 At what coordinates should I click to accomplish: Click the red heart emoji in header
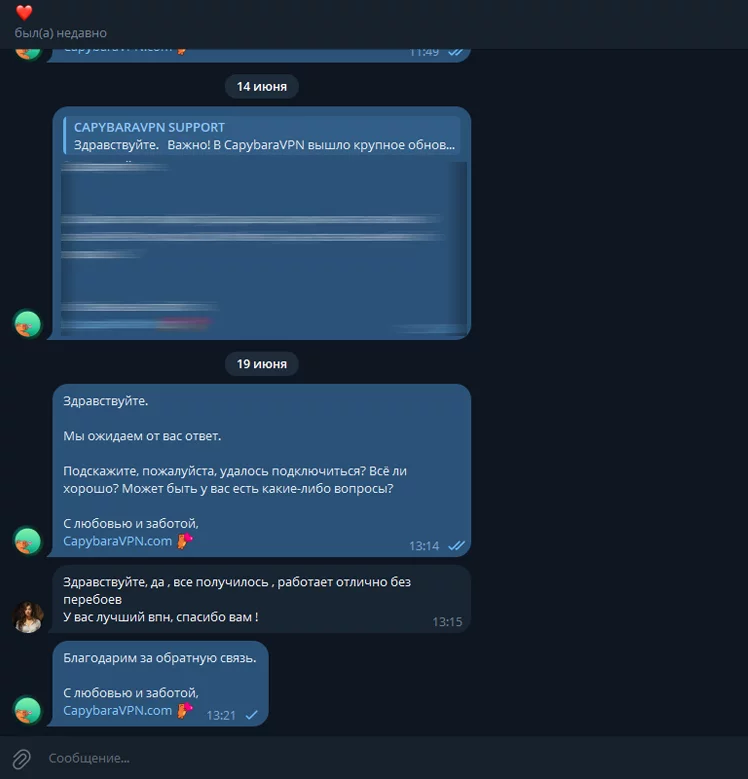[x=24, y=12]
